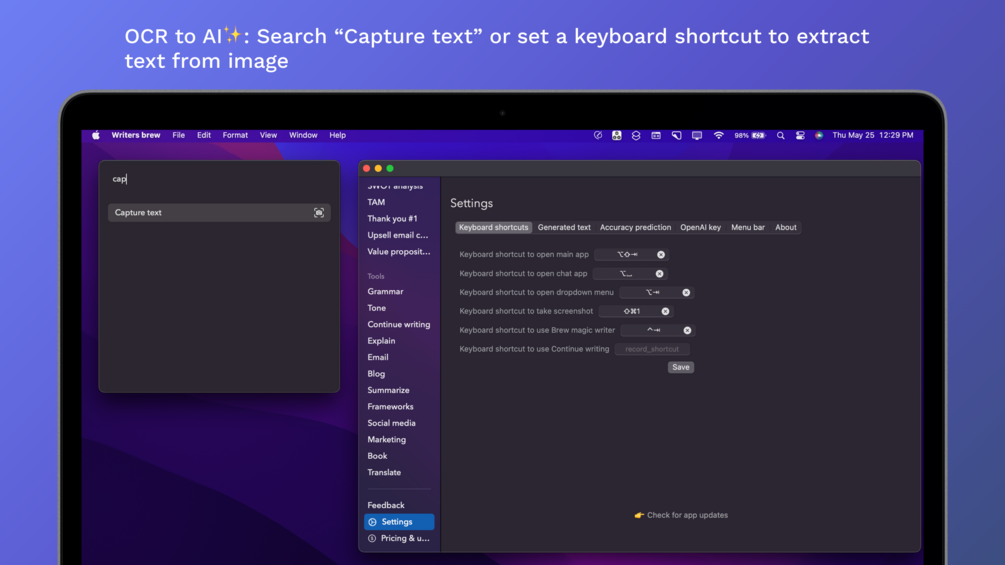Click the Wi-Fi icon in menu bar
This screenshot has width=1005, height=565.
718,136
